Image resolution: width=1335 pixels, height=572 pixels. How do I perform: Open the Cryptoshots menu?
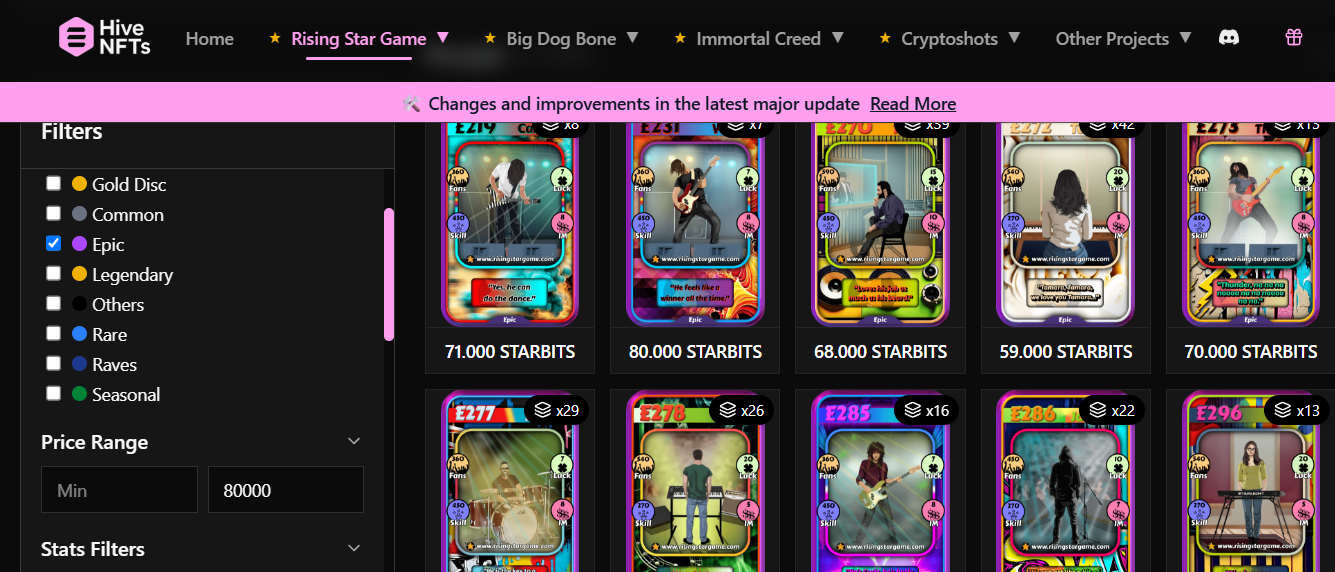[950, 38]
